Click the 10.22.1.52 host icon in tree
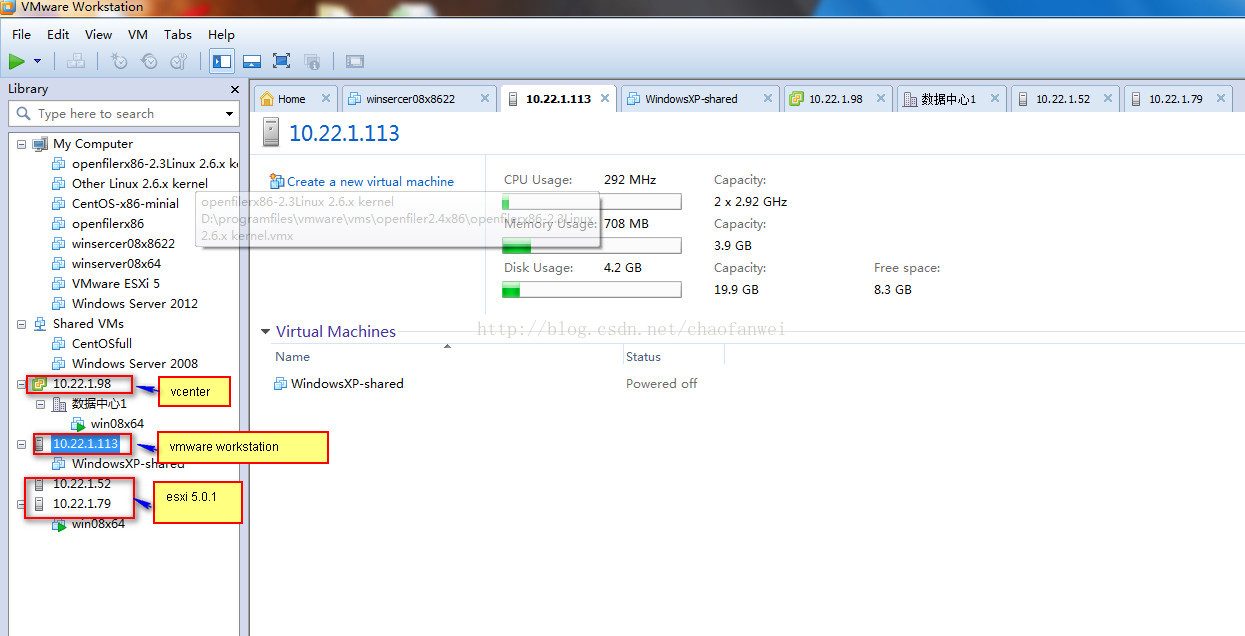 click(40, 484)
